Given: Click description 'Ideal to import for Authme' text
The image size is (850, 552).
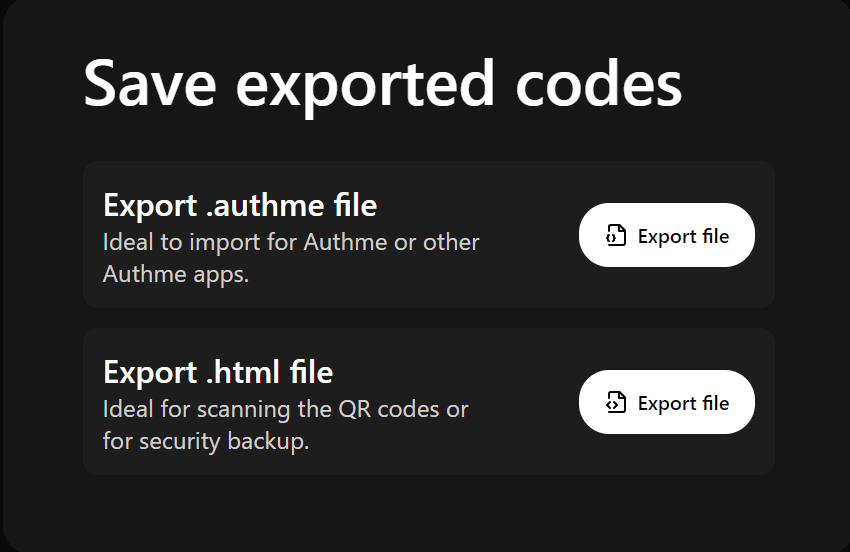Looking at the screenshot, I should click(291, 258).
